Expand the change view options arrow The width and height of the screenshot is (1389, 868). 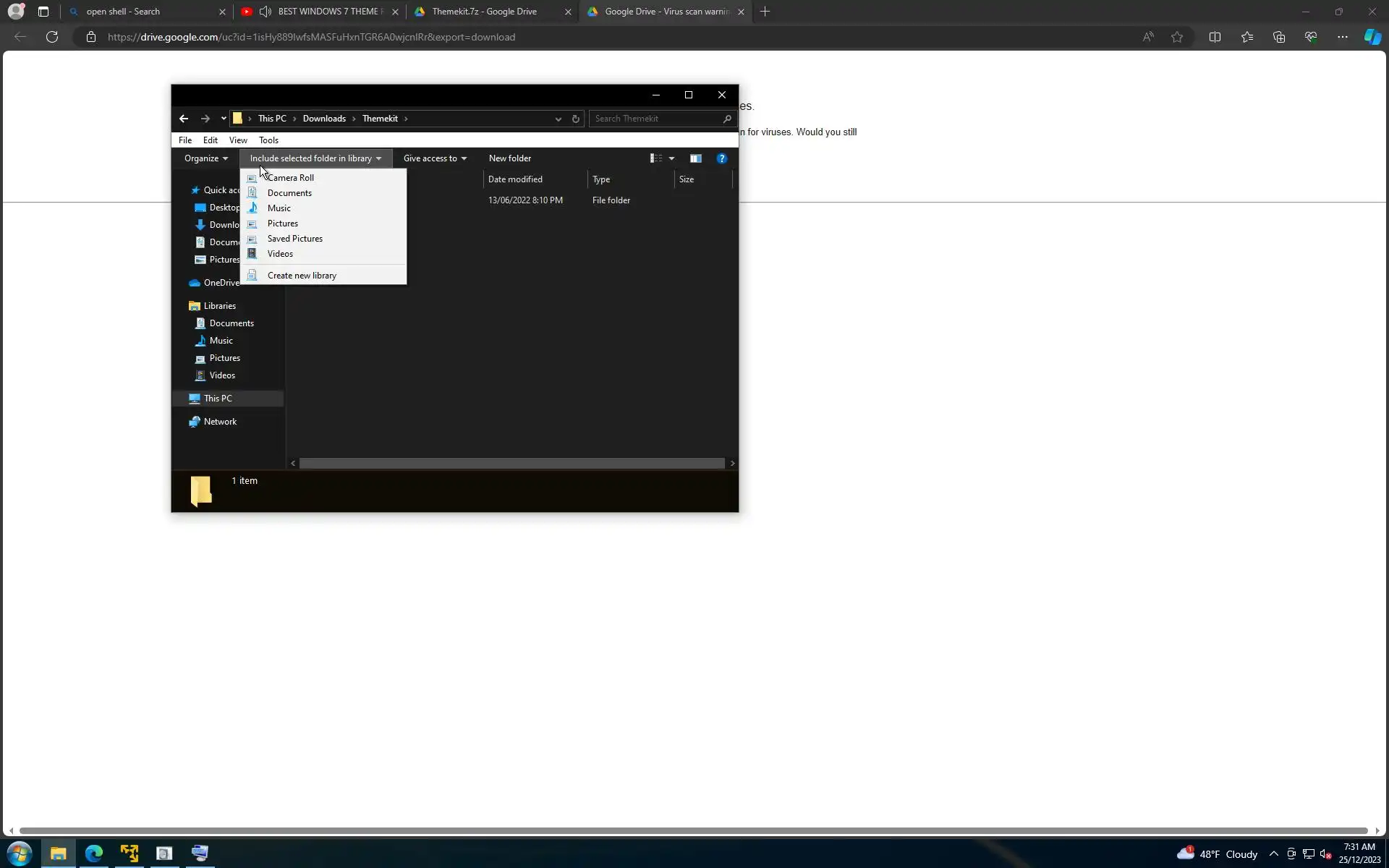[x=671, y=158]
